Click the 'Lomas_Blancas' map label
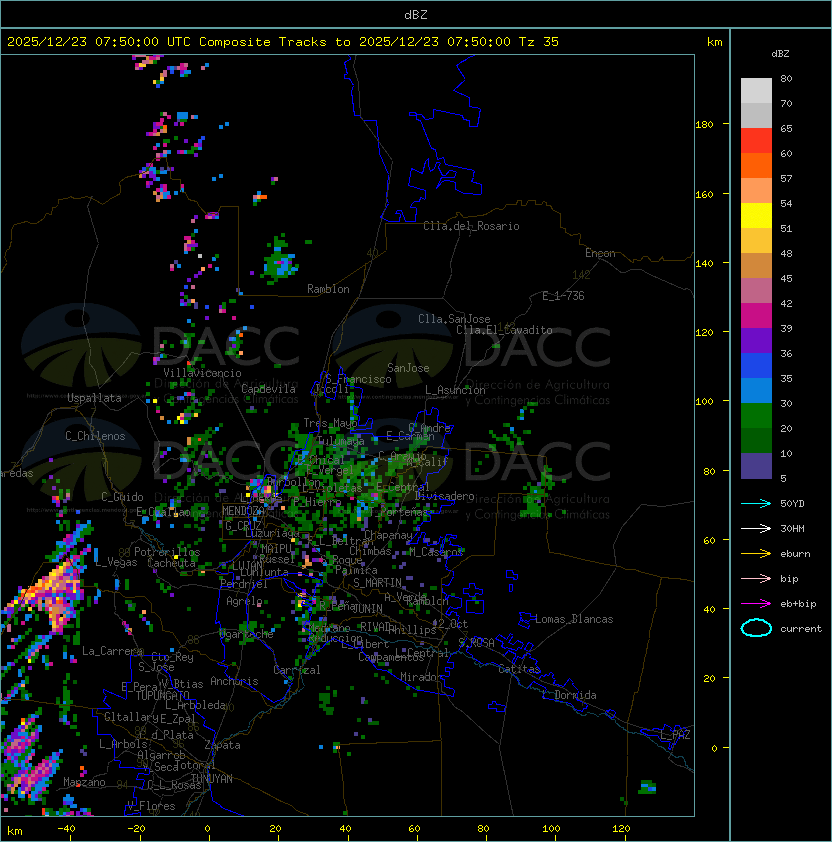Screen dimensions: 832x842 point(574,619)
